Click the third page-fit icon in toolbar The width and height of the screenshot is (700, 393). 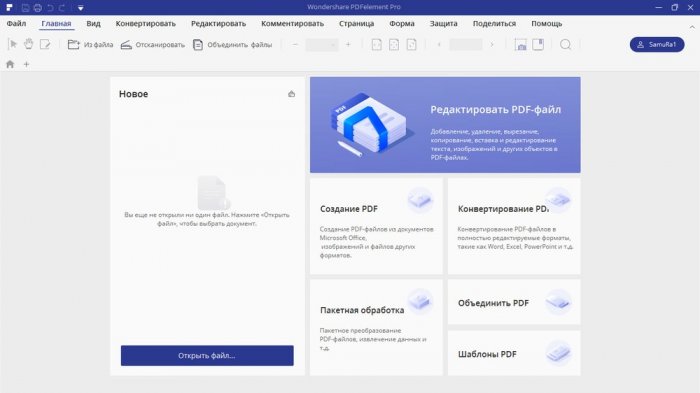click(411, 45)
